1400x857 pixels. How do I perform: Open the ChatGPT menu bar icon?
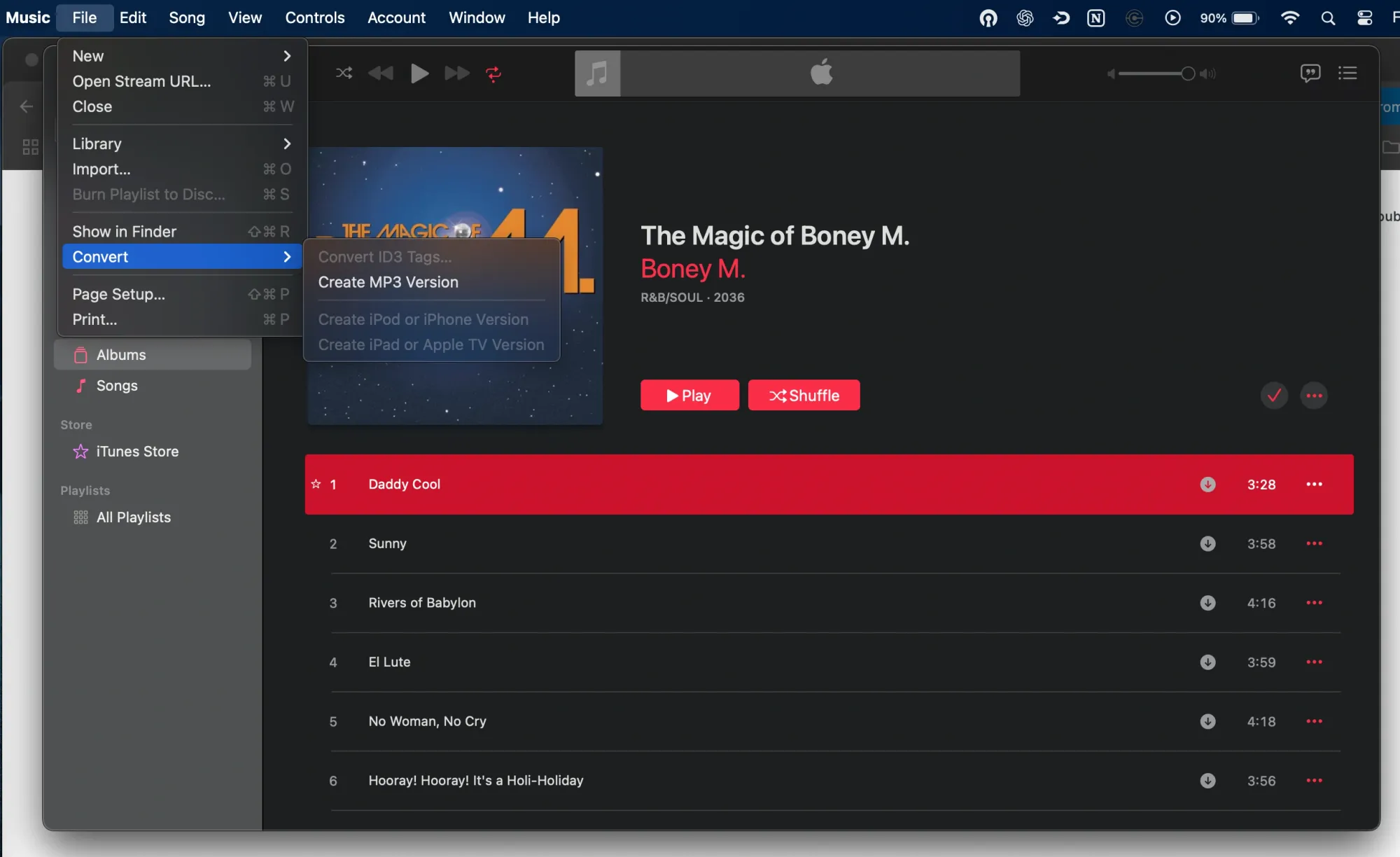[x=1025, y=18]
